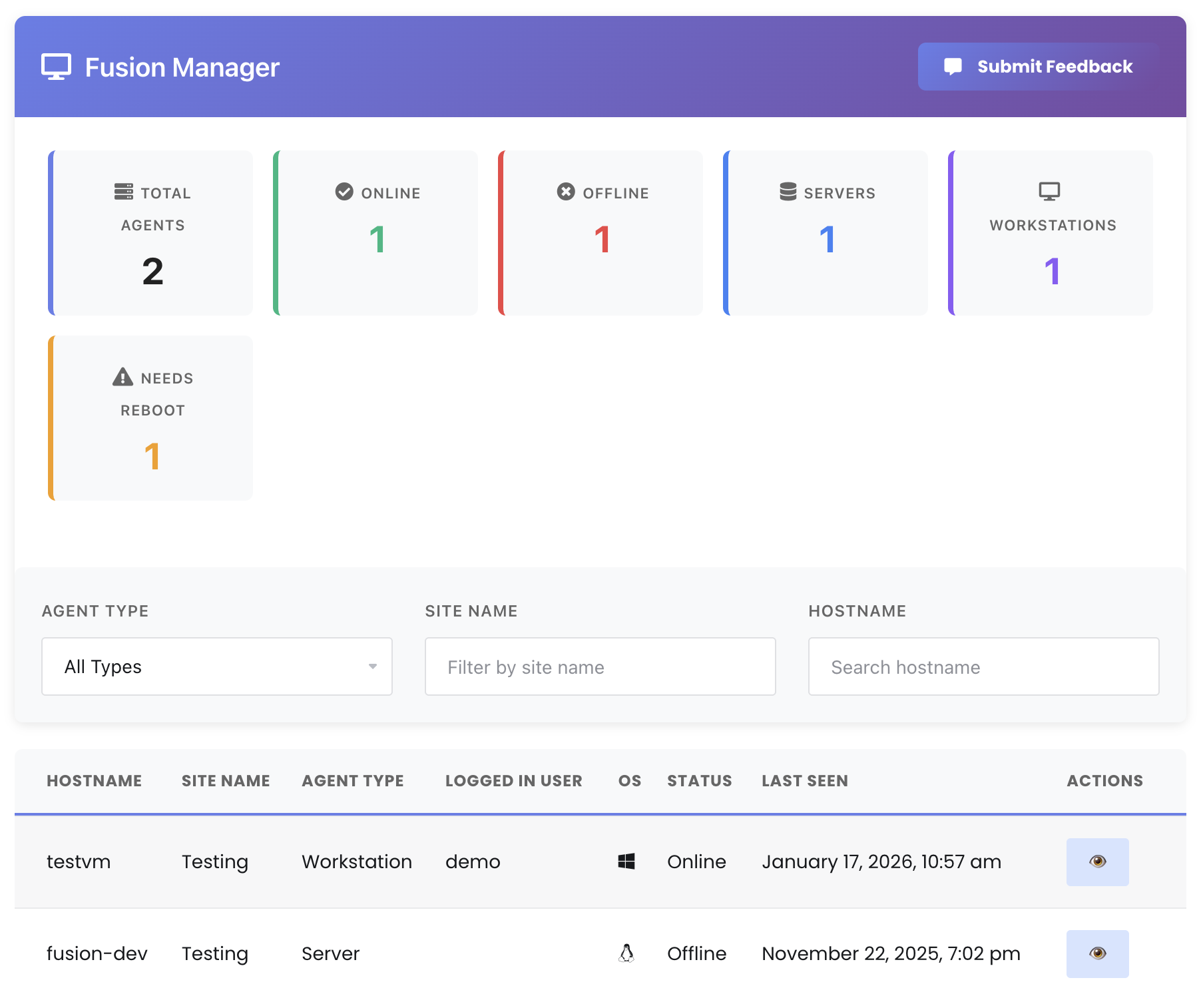Click the Servers database stack icon
Screen dimensions: 1201x1008
coord(788,192)
